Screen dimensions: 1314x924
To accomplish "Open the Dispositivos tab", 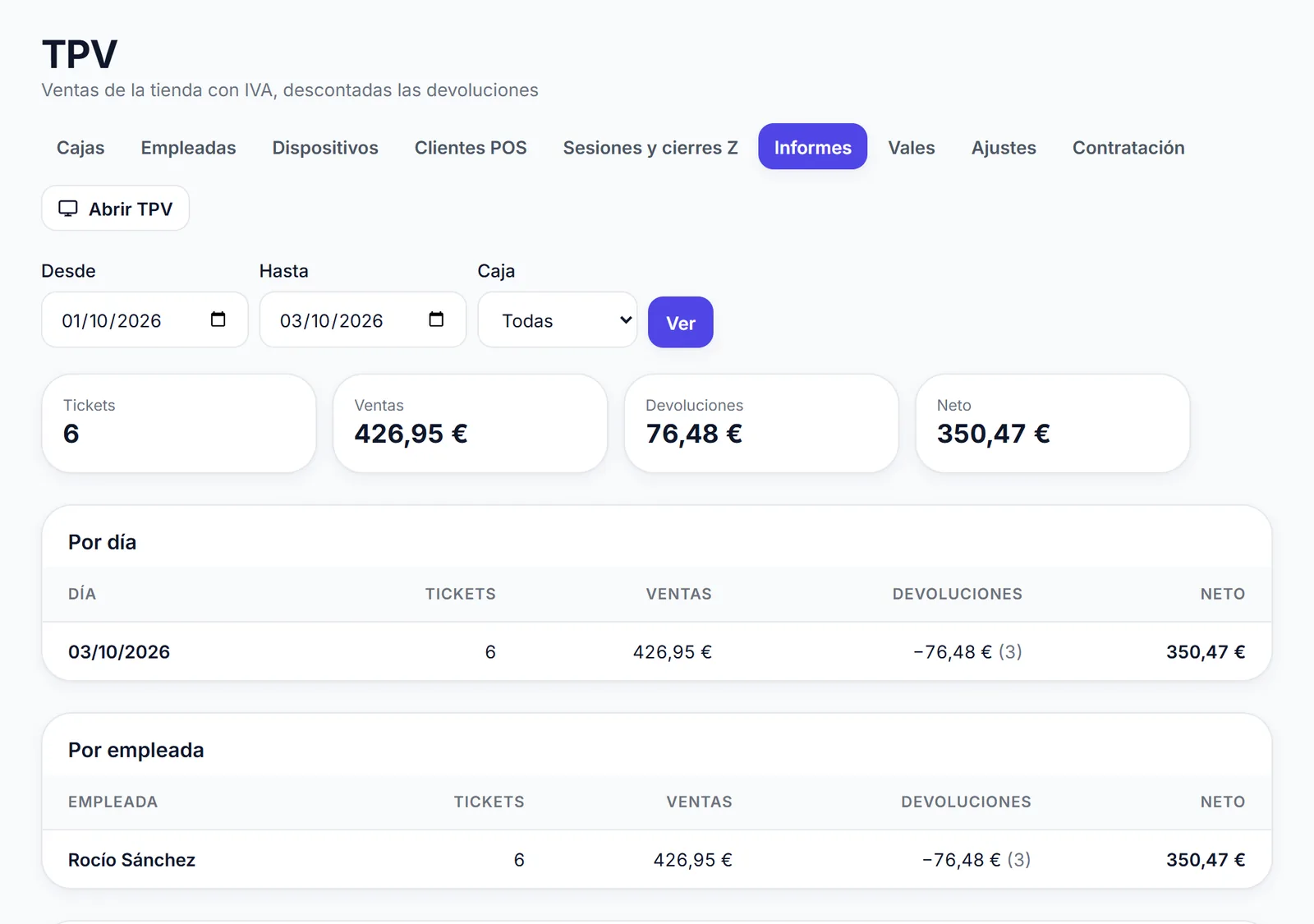I will 325,148.
